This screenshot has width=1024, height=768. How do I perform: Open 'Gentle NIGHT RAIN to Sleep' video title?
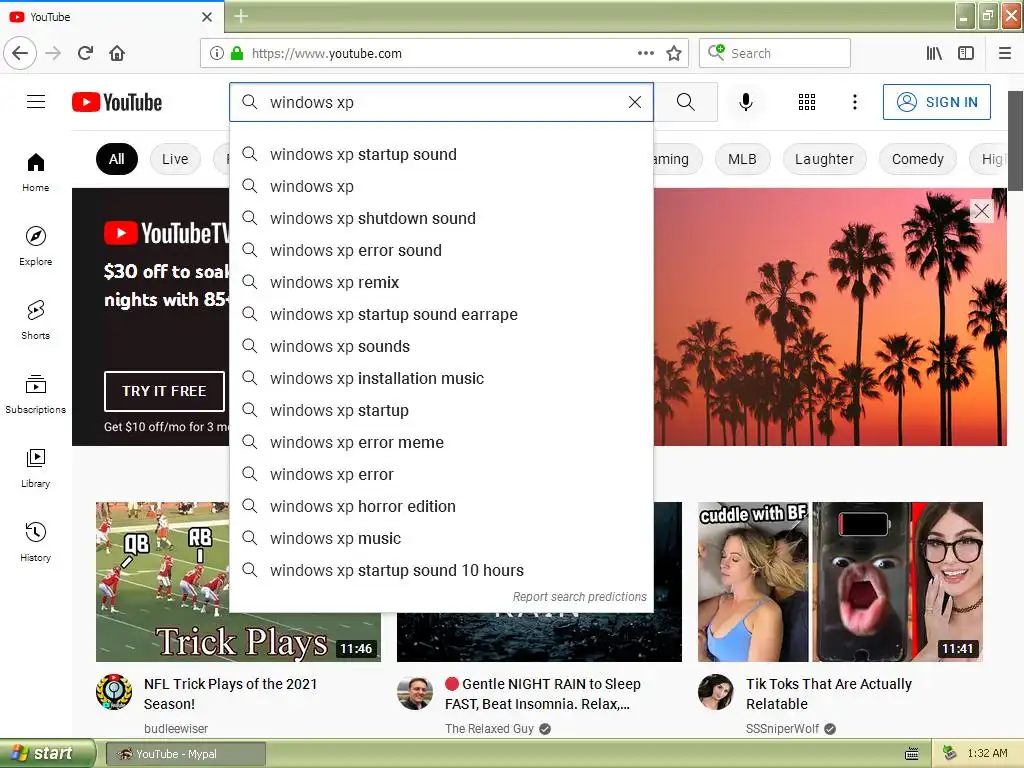(543, 694)
